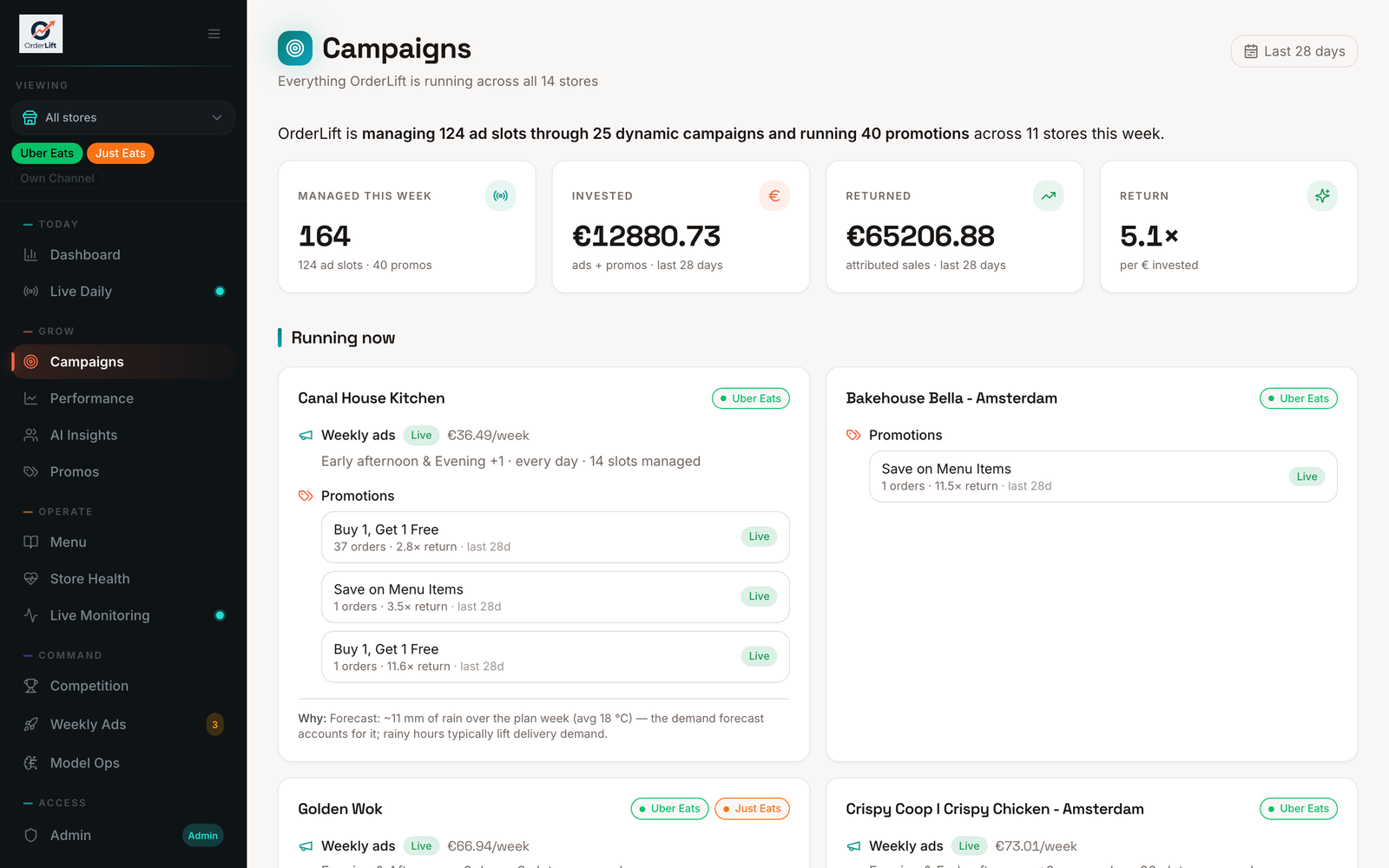The width and height of the screenshot is (1389, 868).
Task: Open Model Ops
Action: click(123, 763)
